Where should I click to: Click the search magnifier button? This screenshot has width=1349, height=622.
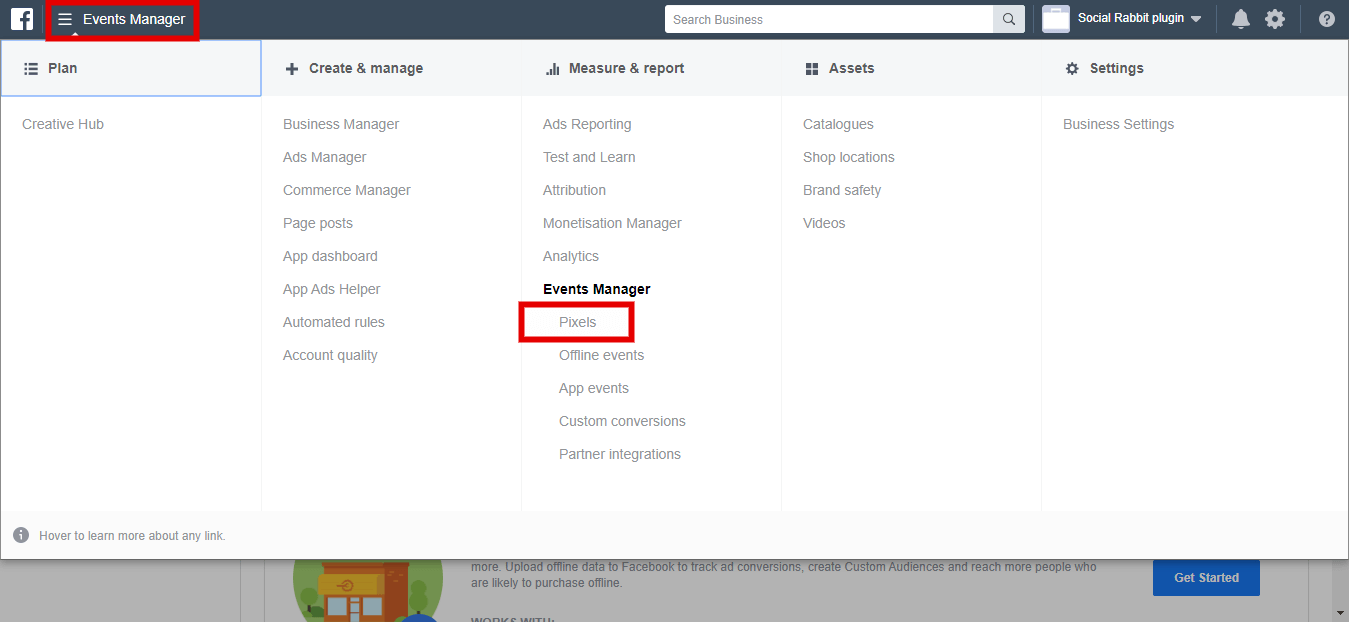click(x=1009, y=19)
